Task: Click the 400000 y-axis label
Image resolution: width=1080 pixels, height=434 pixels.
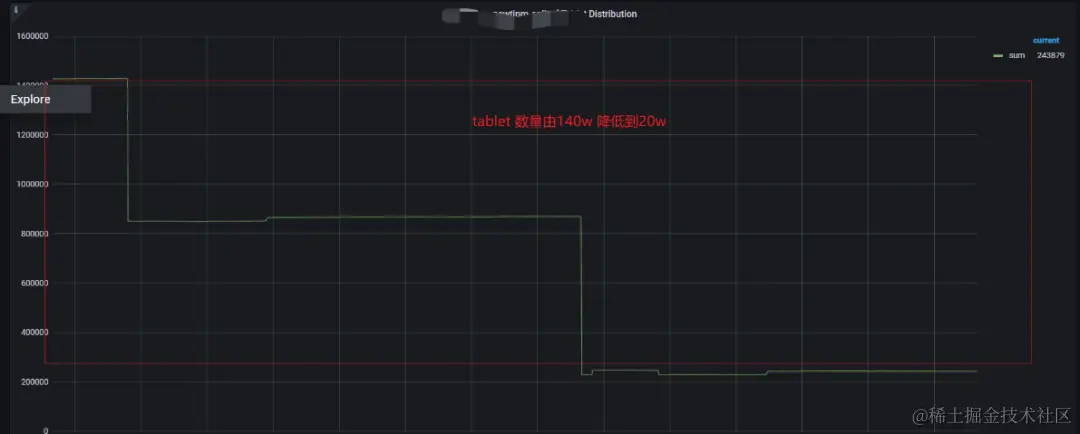Action: pyautogui.click(x=32, y=333)
